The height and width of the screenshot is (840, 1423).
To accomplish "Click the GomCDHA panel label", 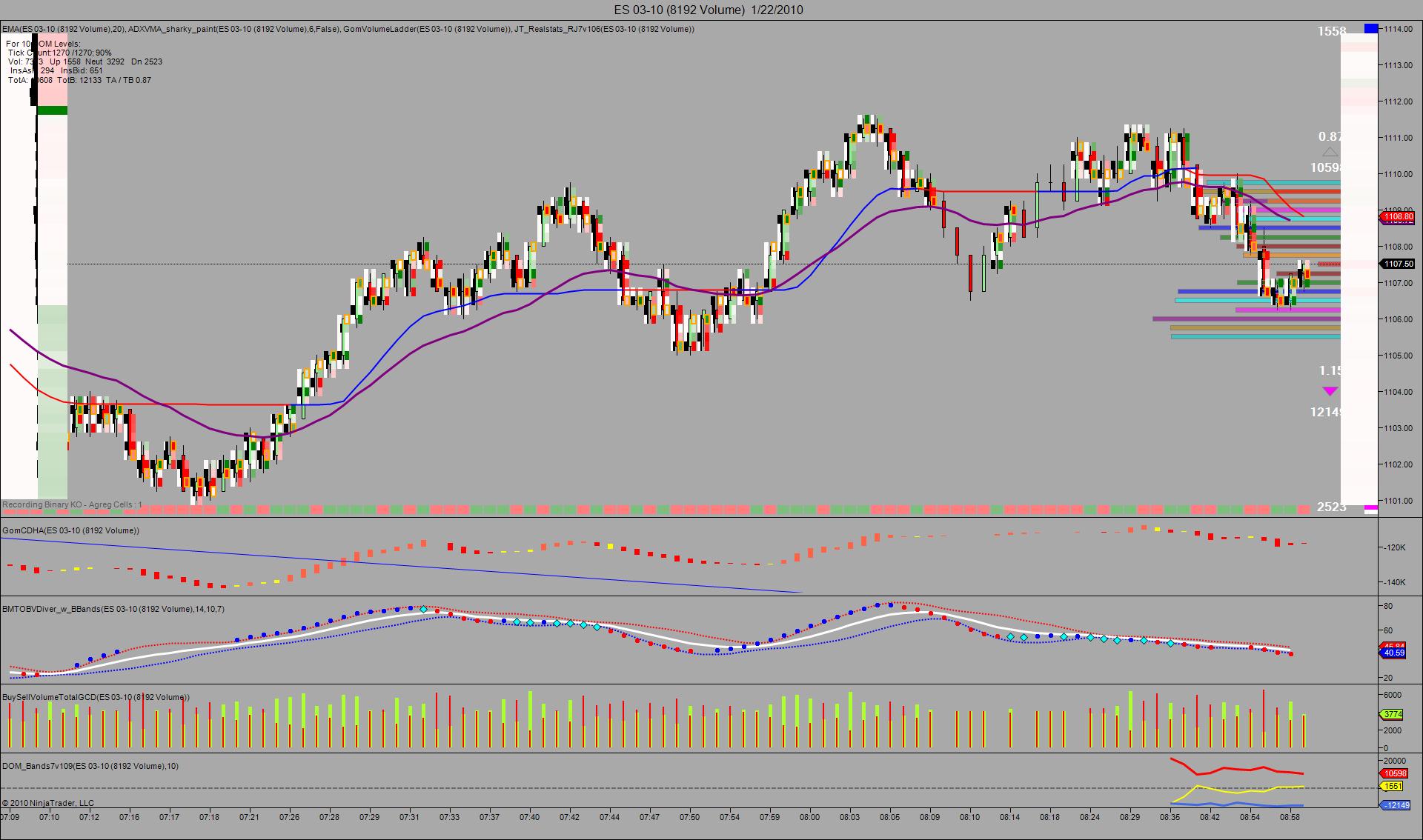I will tap(70, 530).
